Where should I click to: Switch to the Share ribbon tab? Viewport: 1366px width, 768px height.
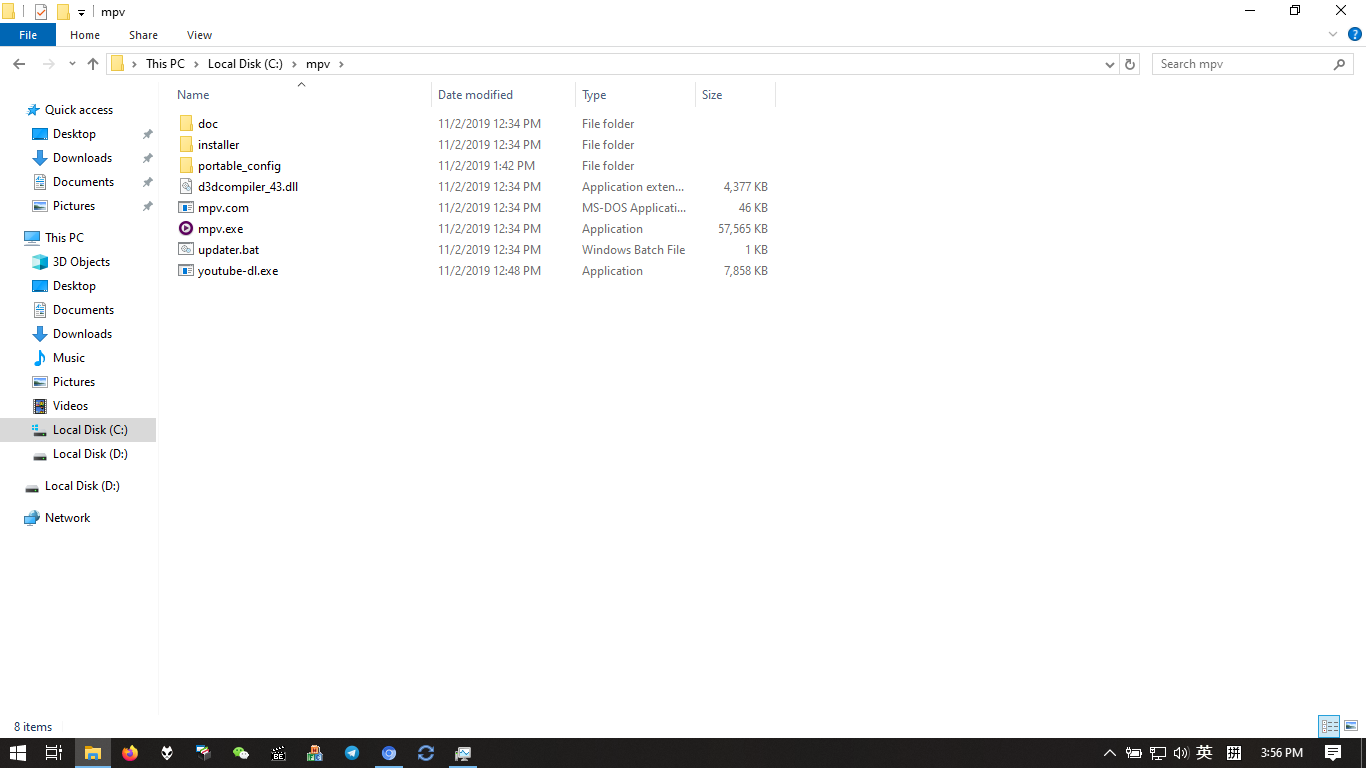143,35
